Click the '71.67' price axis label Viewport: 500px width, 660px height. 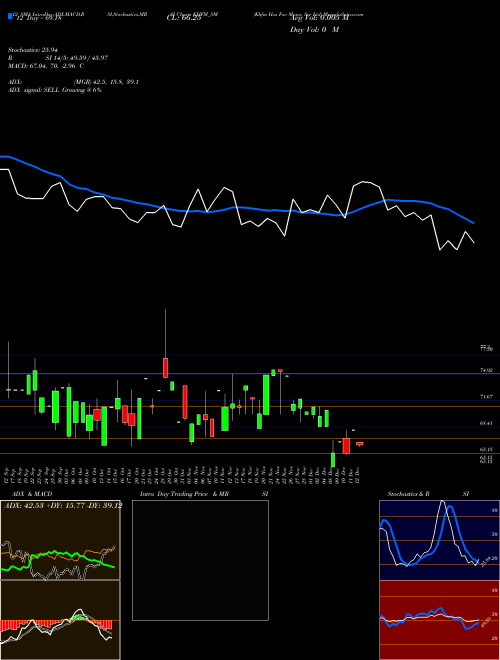point(486,397)
